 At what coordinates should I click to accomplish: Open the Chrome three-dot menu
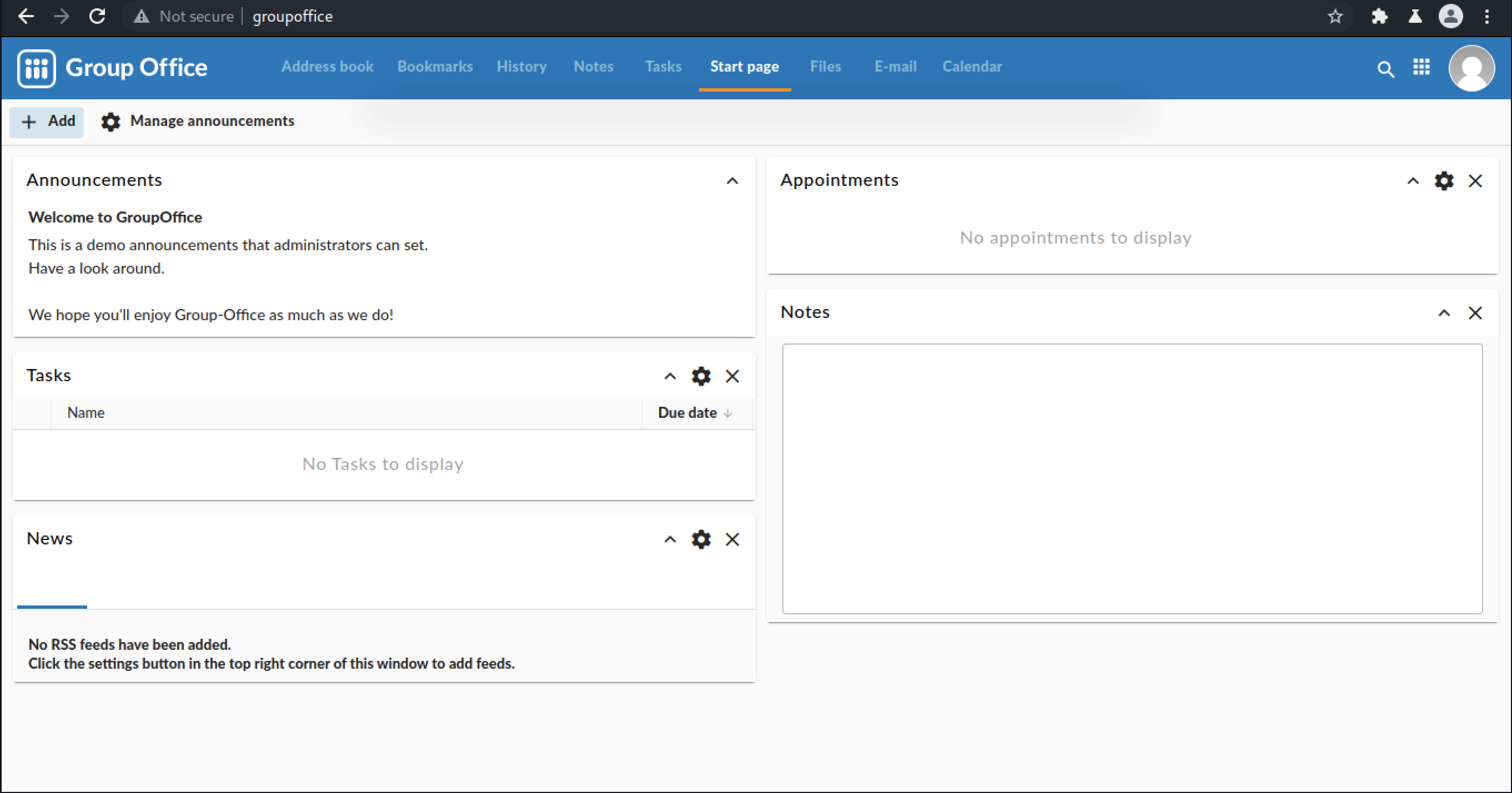point(1487,17)
